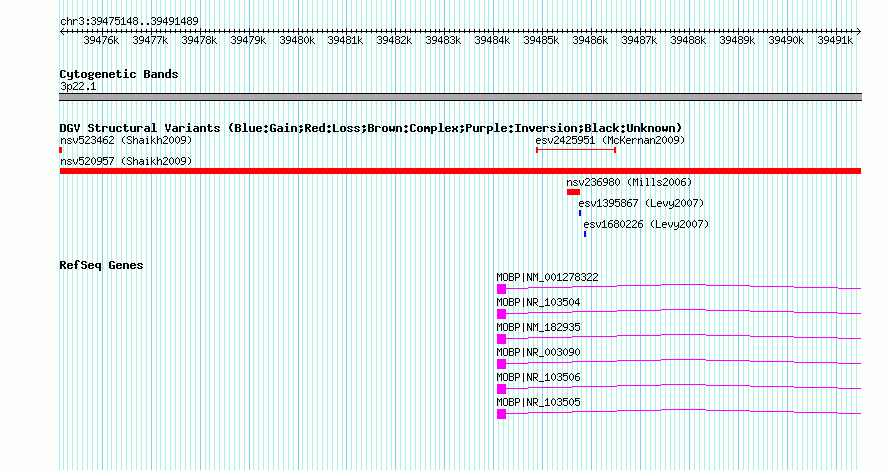Select the MOBP|NR_103505 transcript label
This screenshot has width=890, height=470.
pyautogui.click(x=538, y=402)
